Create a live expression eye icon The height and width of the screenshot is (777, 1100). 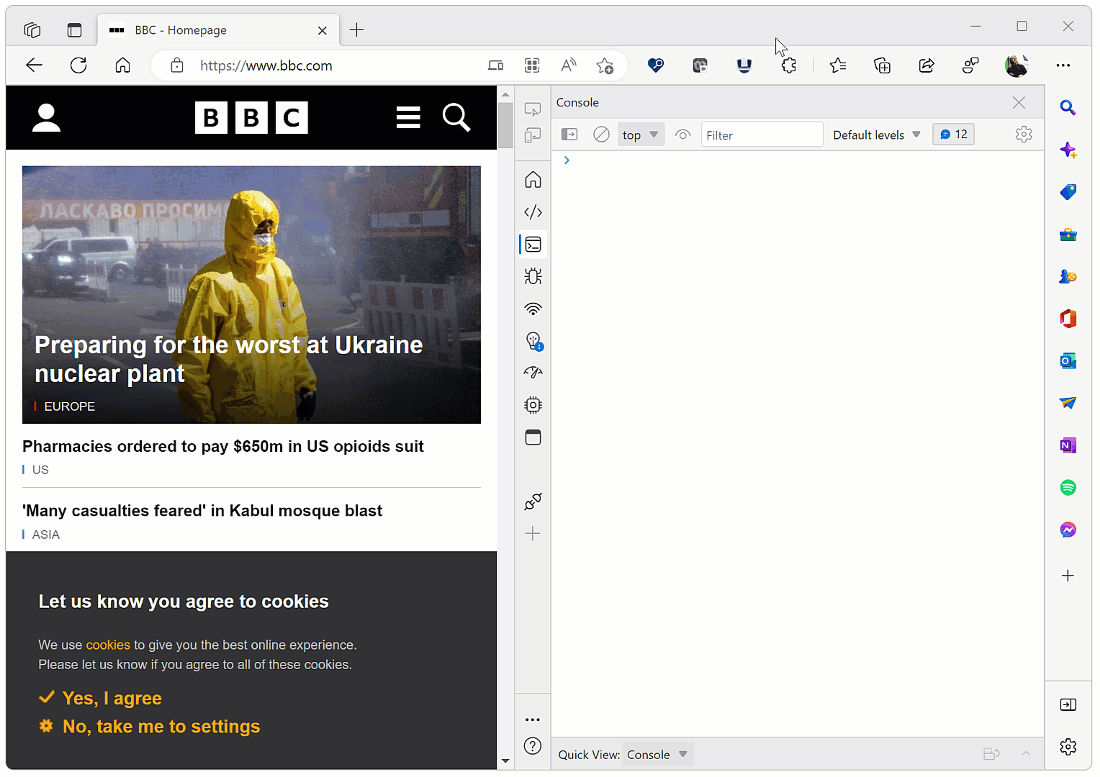683,134
